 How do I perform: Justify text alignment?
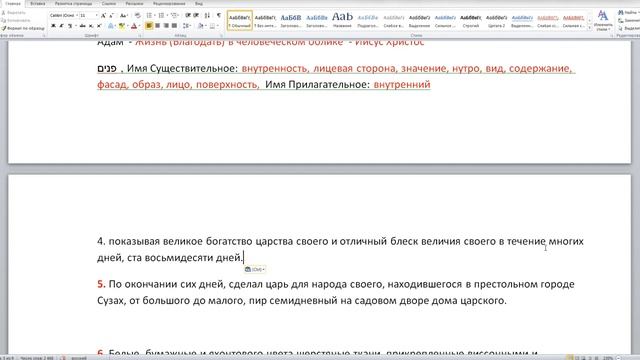[174, 26]
